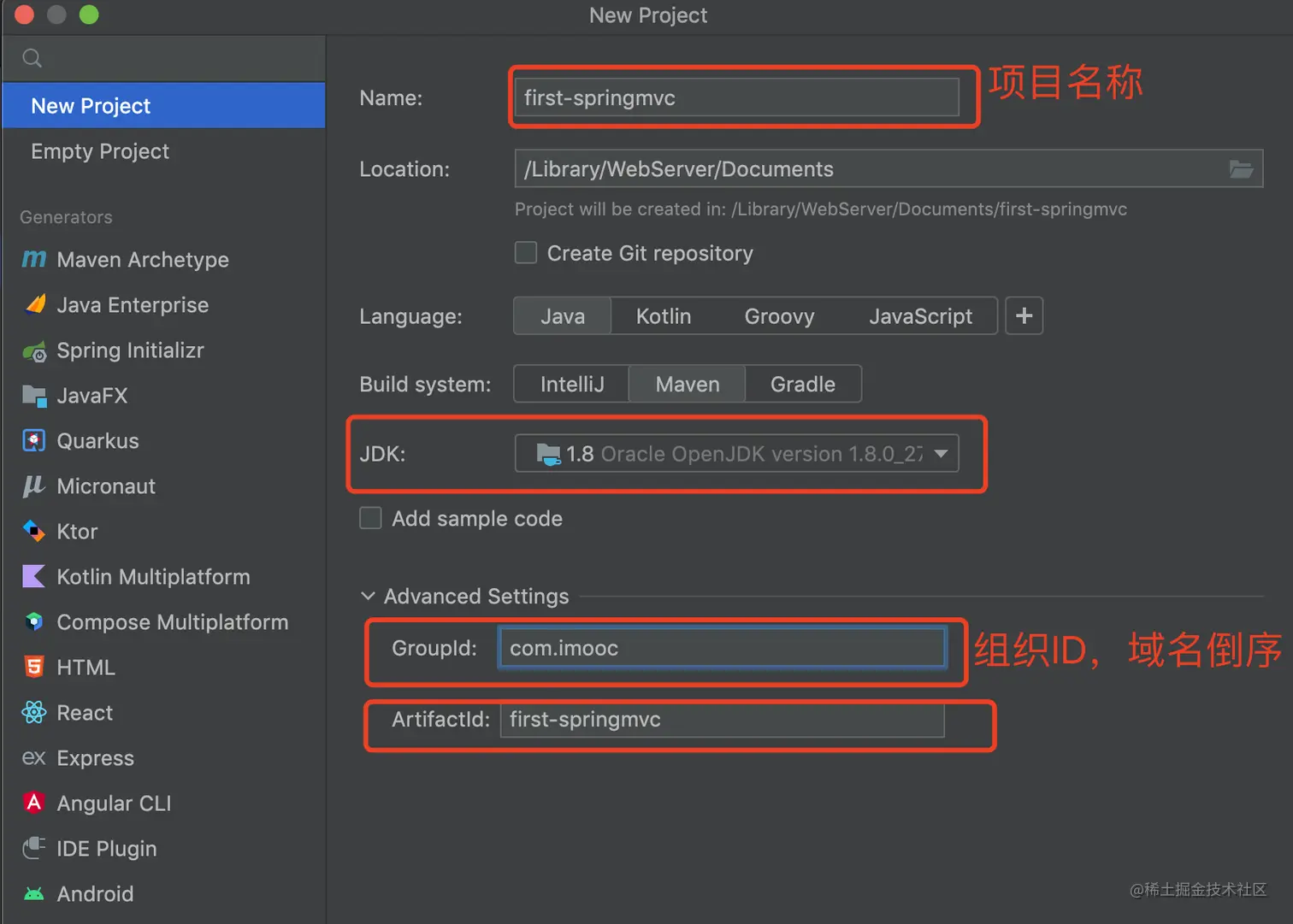Click the Quarkus generator icon
Screen dimensions: 1293x924
[34, 440]
